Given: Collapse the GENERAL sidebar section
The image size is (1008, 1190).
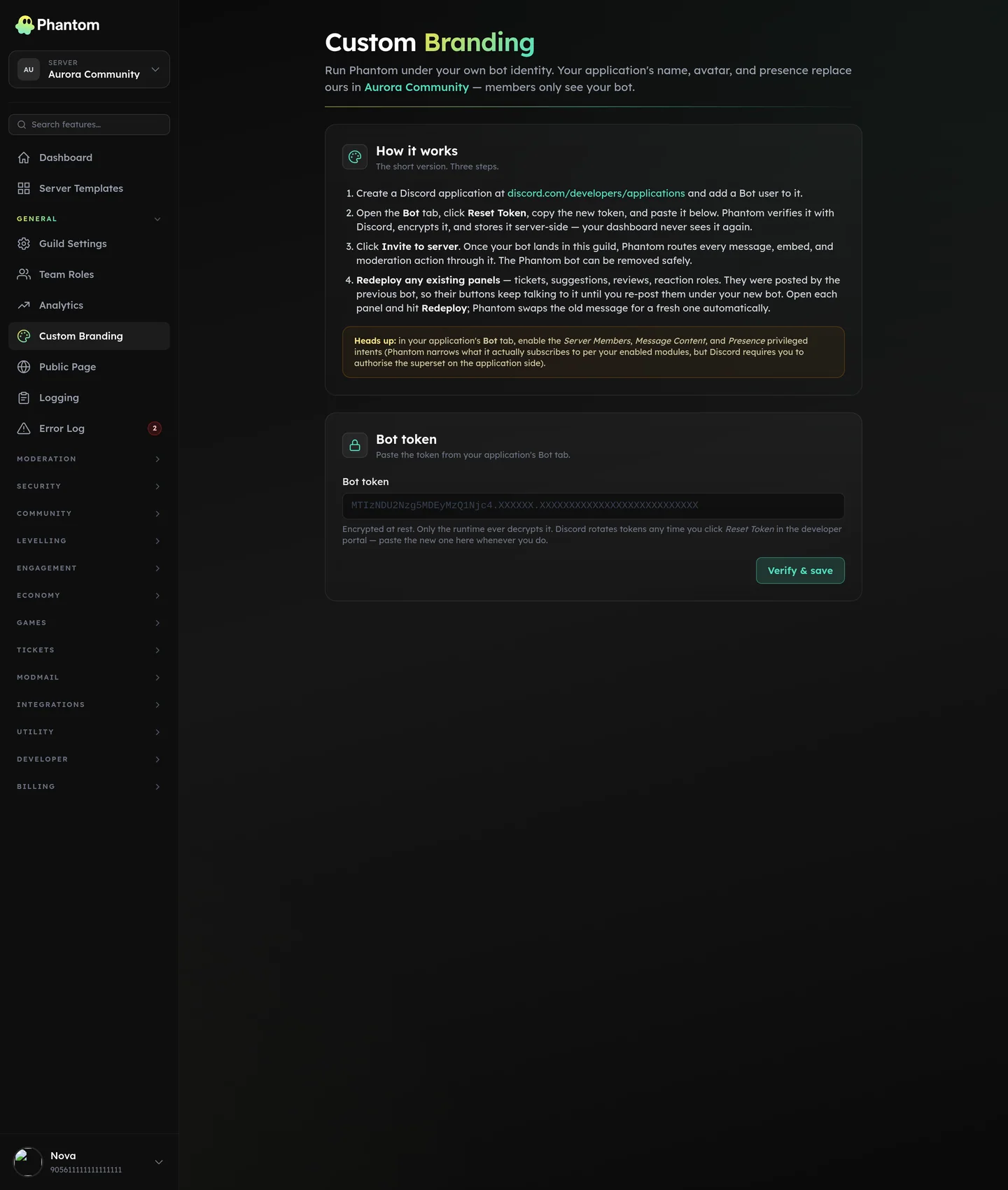Looking at the screenshot, I should tap(89, 219).
